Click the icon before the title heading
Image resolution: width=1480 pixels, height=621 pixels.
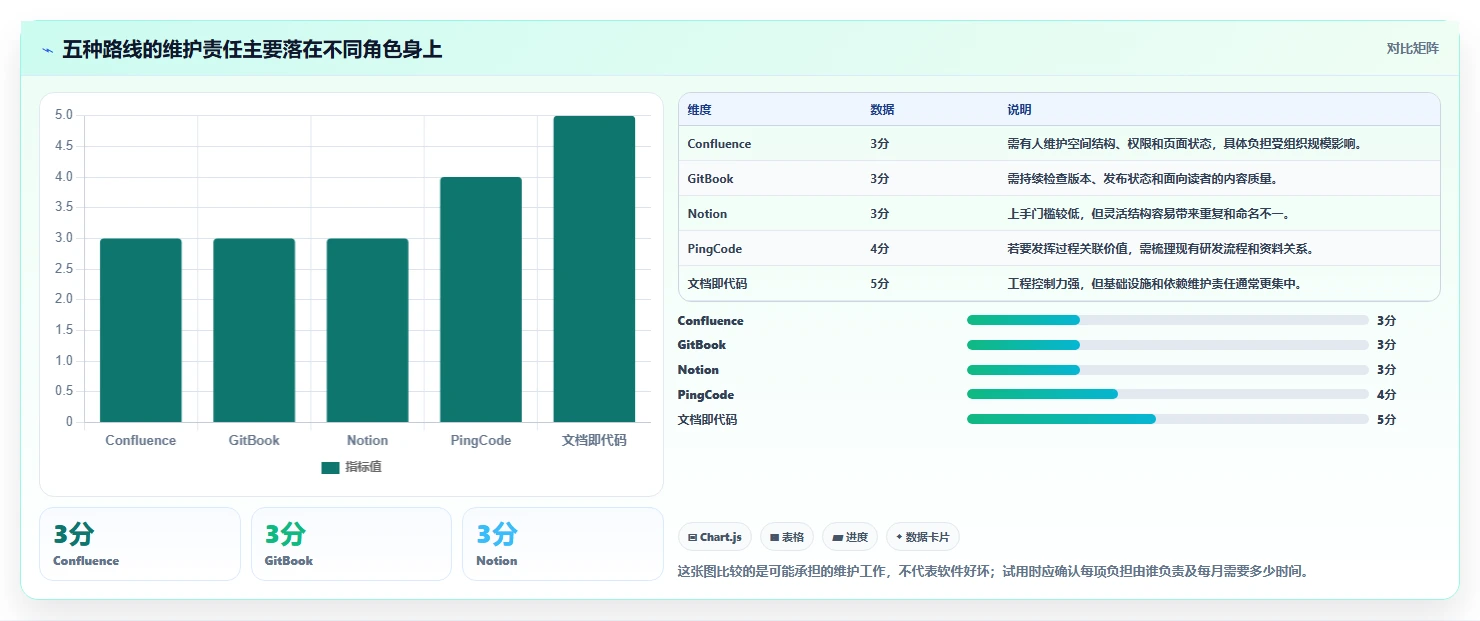pyautogui.click(x=47, y=50)
